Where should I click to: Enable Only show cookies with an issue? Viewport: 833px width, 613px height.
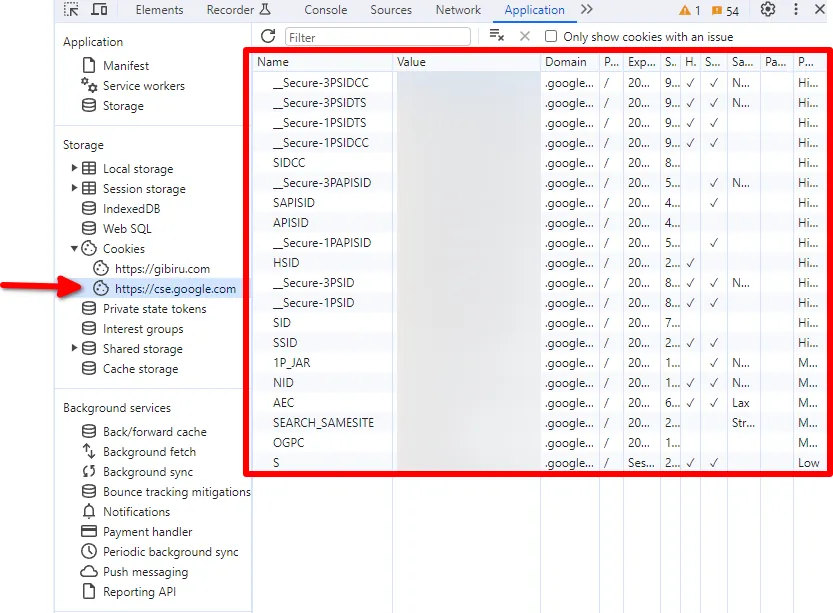pyautogui.click(x=551, y=36)
